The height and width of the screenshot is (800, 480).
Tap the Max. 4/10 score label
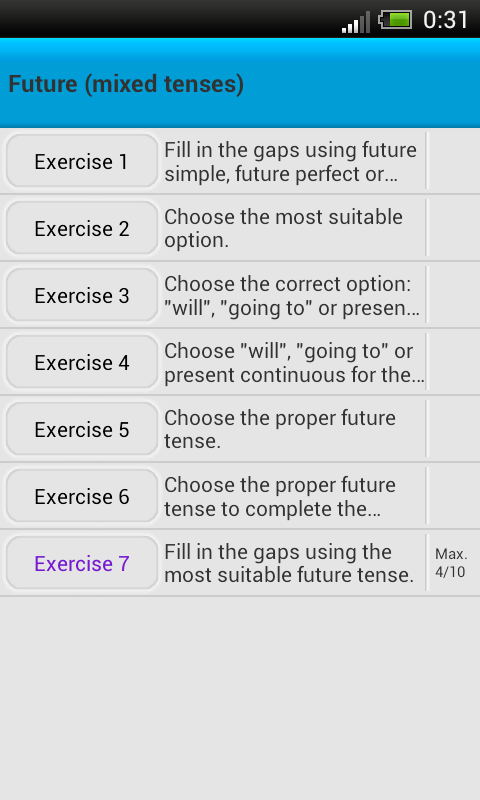click(451, 563)
